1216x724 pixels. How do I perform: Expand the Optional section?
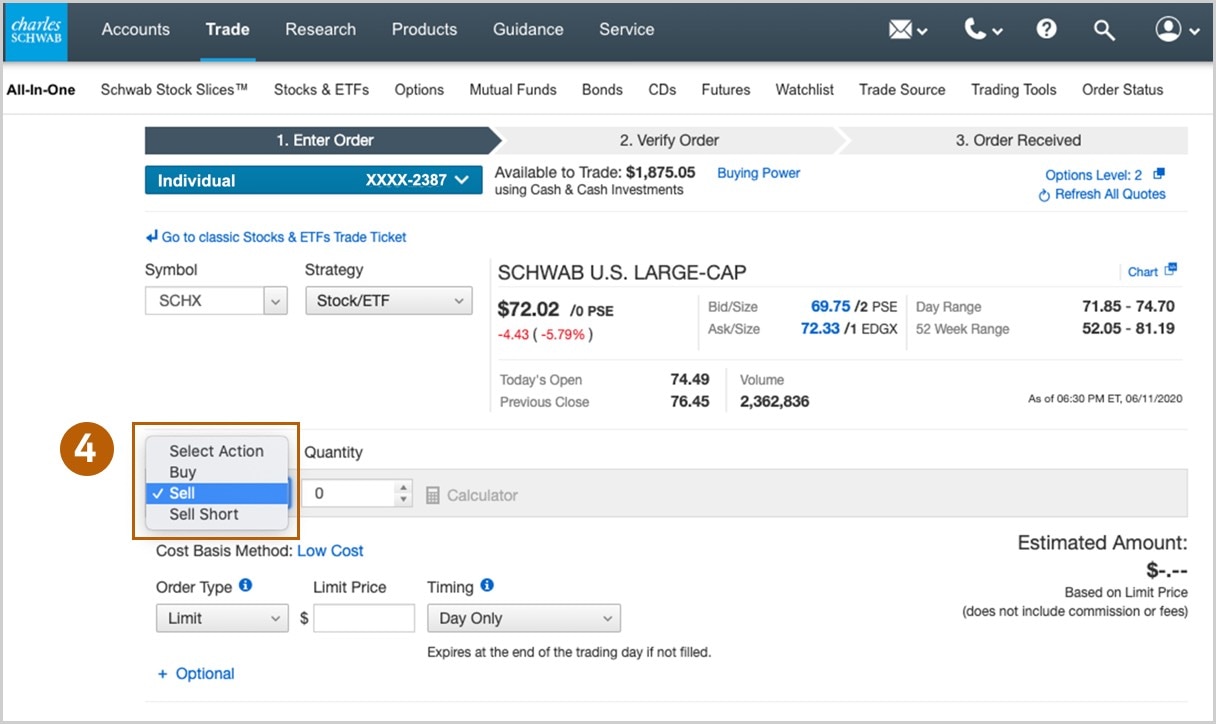pyautogui.click(x=196, y=674)
